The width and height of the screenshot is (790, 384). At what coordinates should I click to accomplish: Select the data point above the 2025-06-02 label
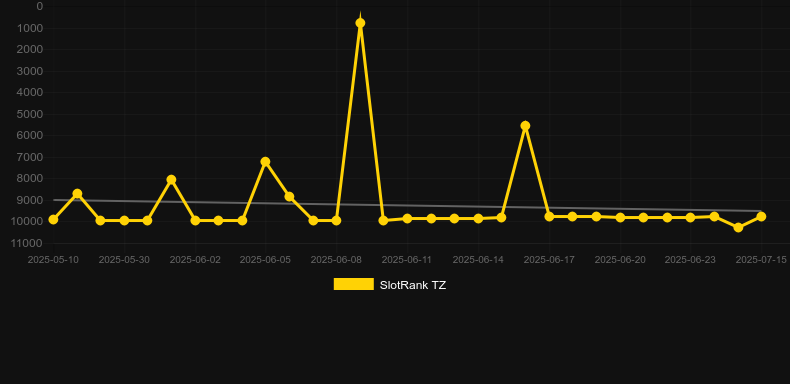pyautogui.click(x=195, y=221)
